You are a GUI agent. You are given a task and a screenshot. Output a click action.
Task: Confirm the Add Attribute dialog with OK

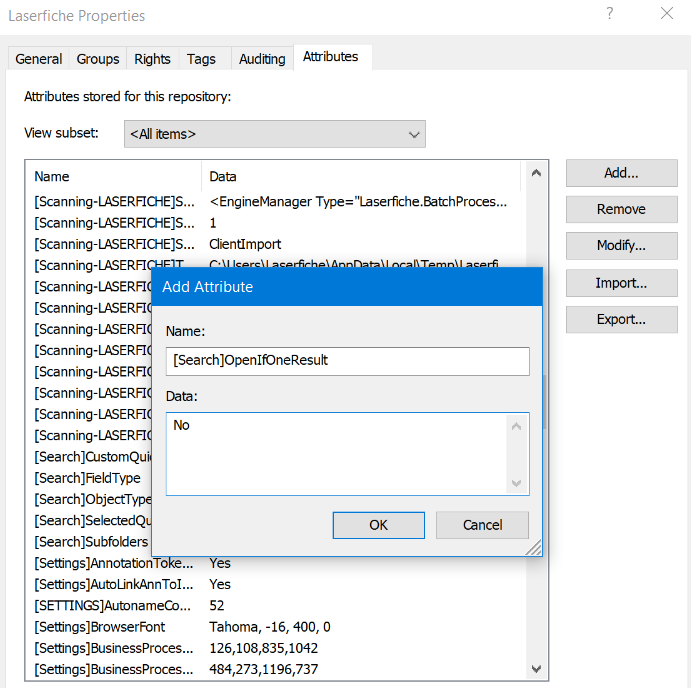click(x=379, y=525)
